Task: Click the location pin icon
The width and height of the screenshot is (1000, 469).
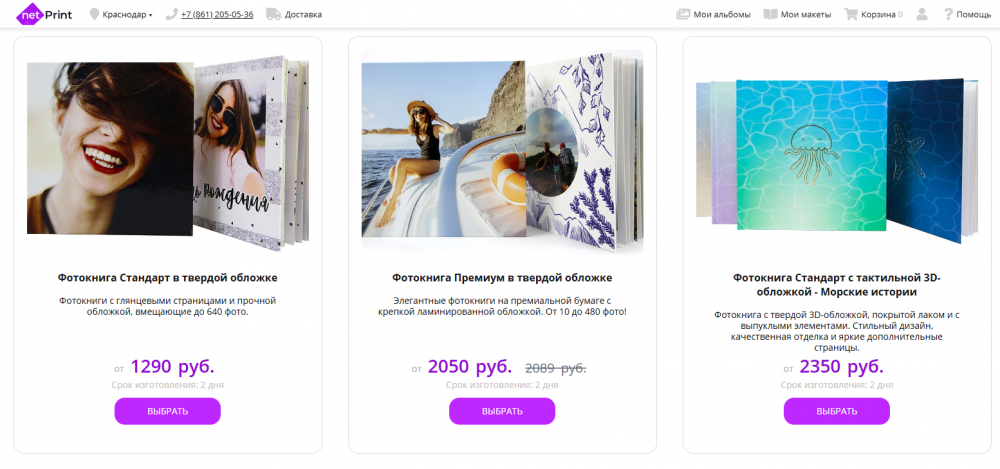Action: click(95, 15)
